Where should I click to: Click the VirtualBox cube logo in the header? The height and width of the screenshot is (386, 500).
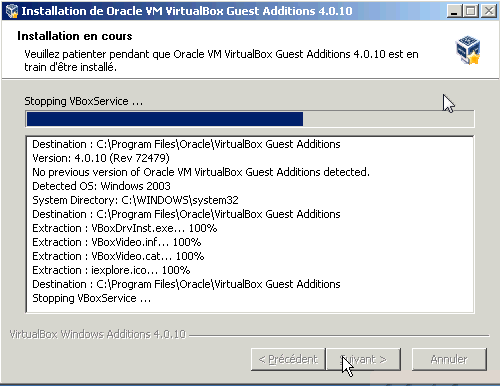pos(468,50)
